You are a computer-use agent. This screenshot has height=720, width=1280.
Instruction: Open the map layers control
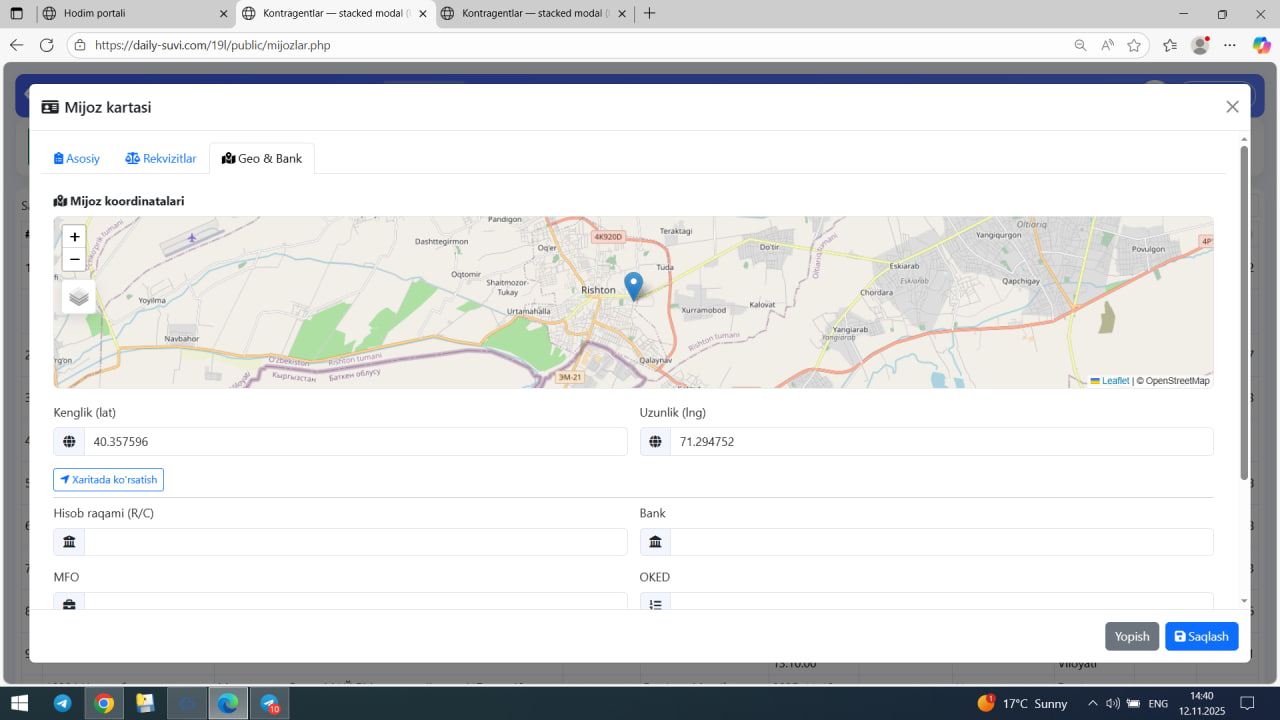[x=79, y=297]
